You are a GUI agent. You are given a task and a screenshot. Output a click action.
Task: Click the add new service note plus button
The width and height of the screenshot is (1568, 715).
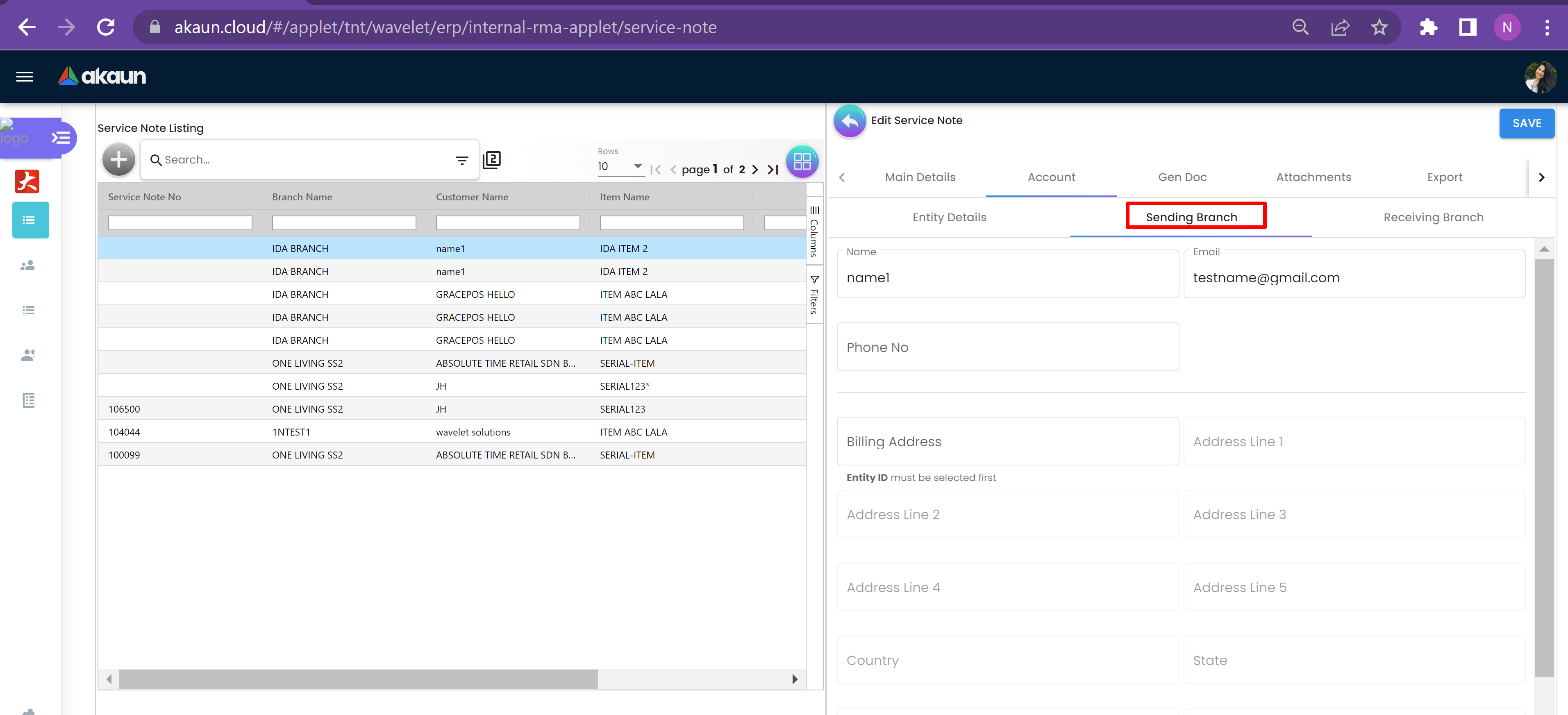coord(119,160)
